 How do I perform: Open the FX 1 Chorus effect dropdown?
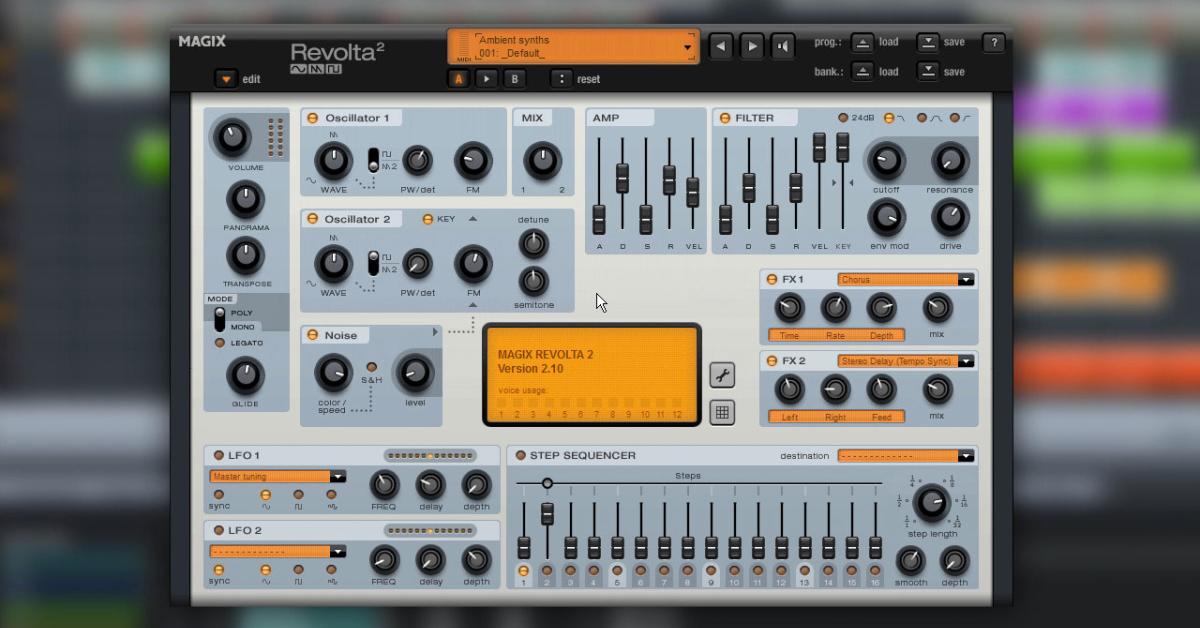(x=905, y=280)
